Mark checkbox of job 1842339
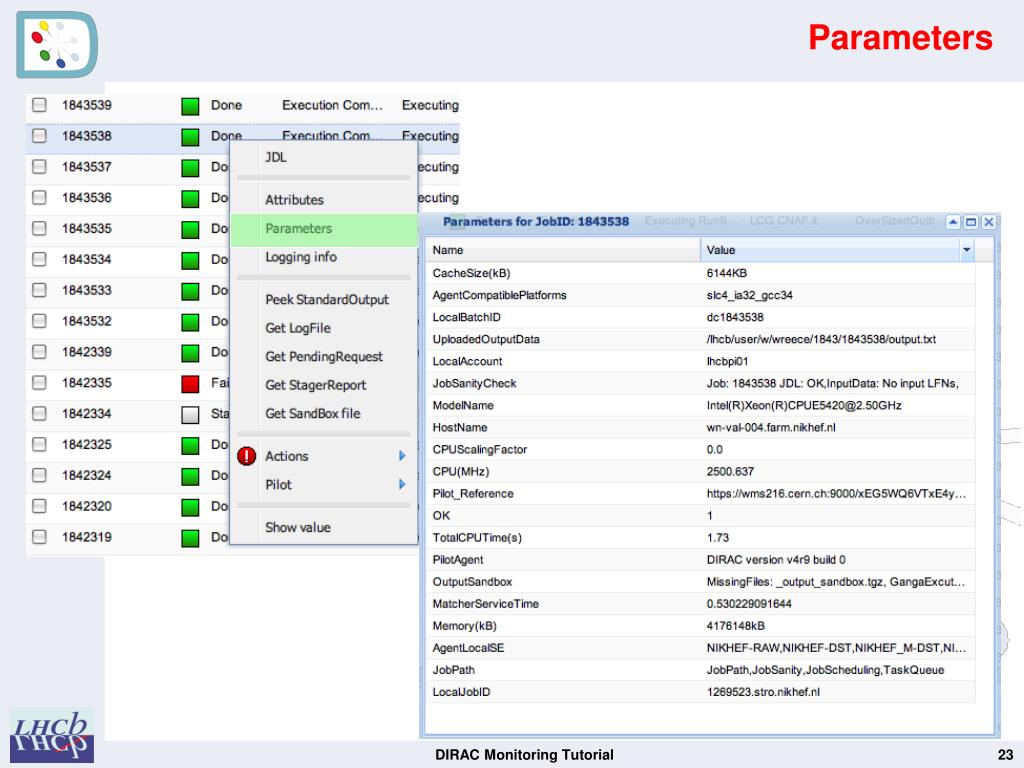The width and height of the screenshot is (1024, 768). coord(39,351)
